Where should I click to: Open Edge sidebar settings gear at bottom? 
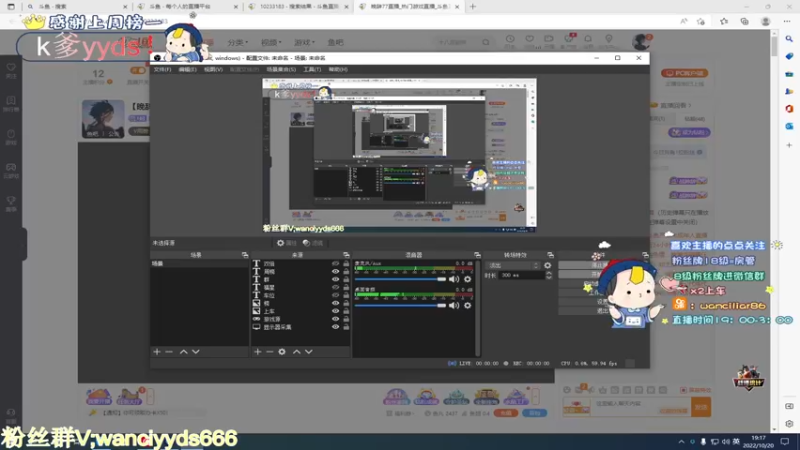pos(789,423)
